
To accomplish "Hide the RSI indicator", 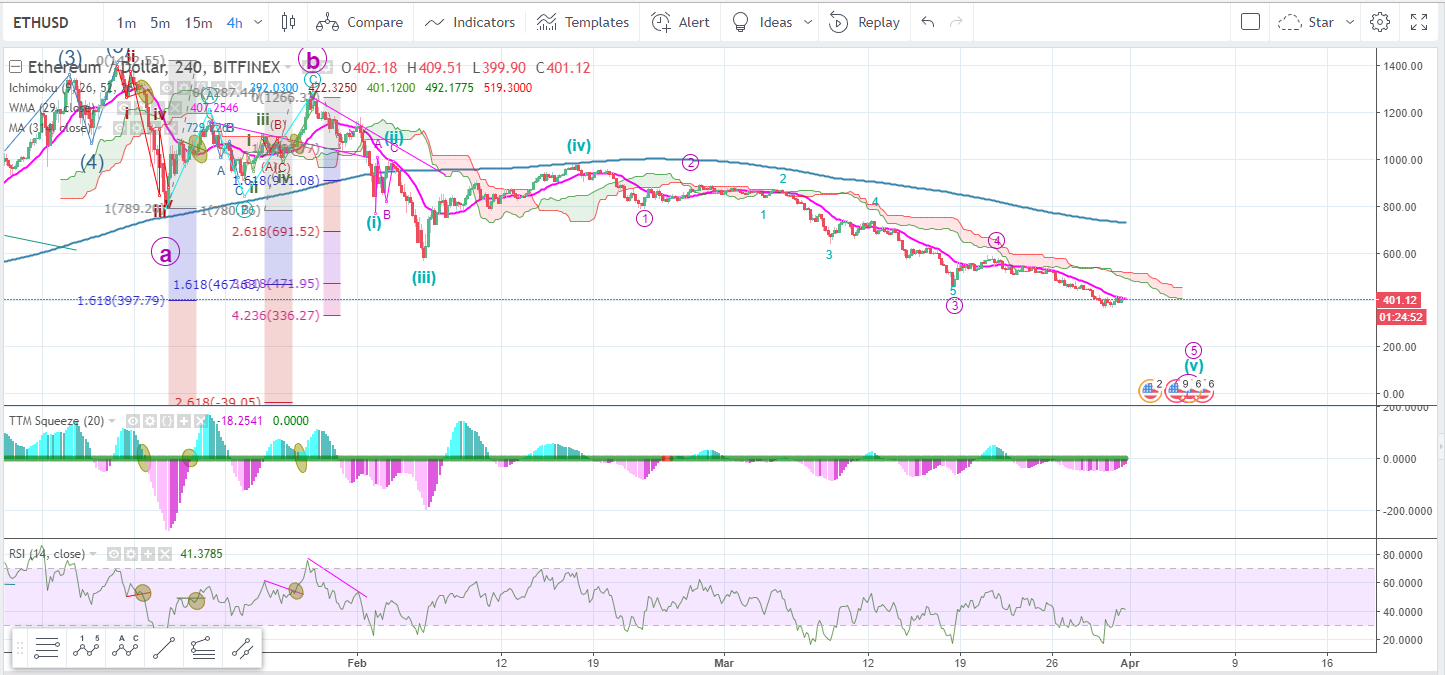I will click(x=113, y=553).
